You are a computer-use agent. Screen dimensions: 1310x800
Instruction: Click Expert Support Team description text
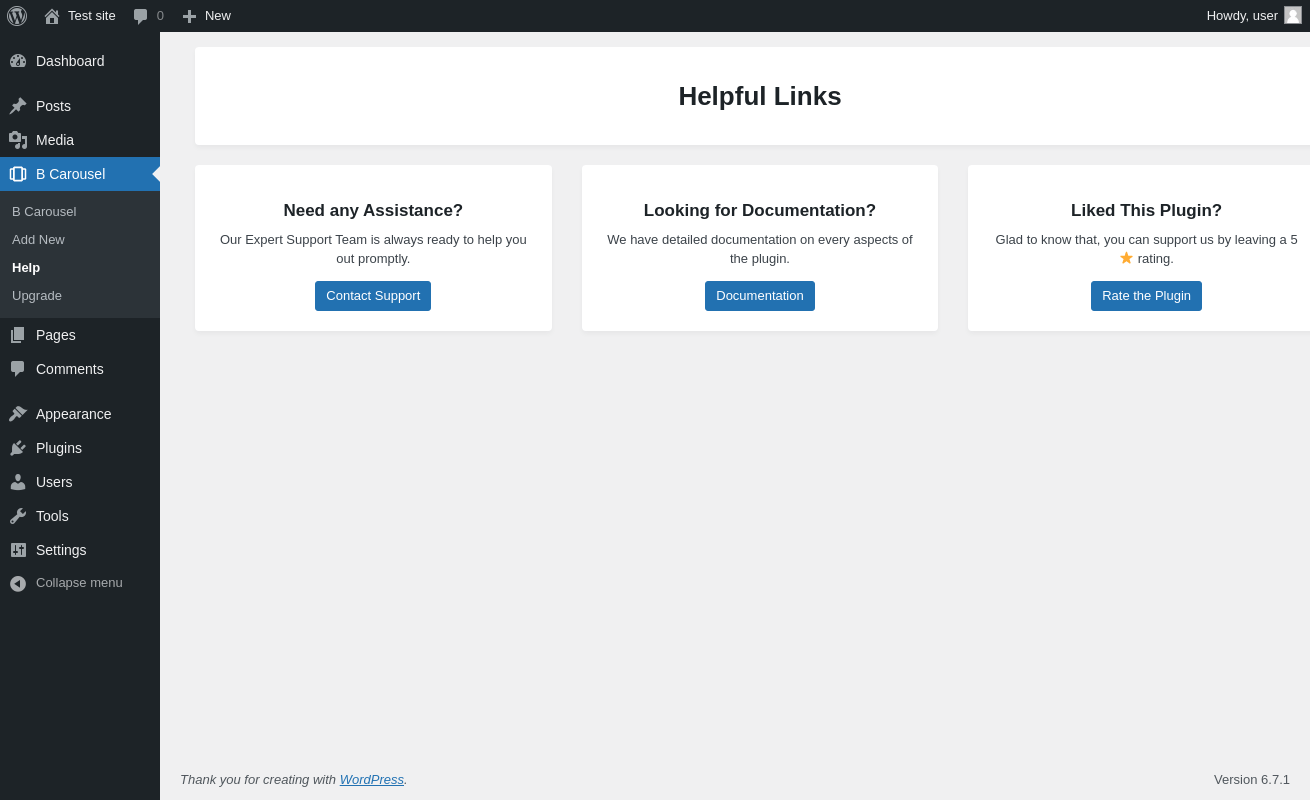coord(373,249)
